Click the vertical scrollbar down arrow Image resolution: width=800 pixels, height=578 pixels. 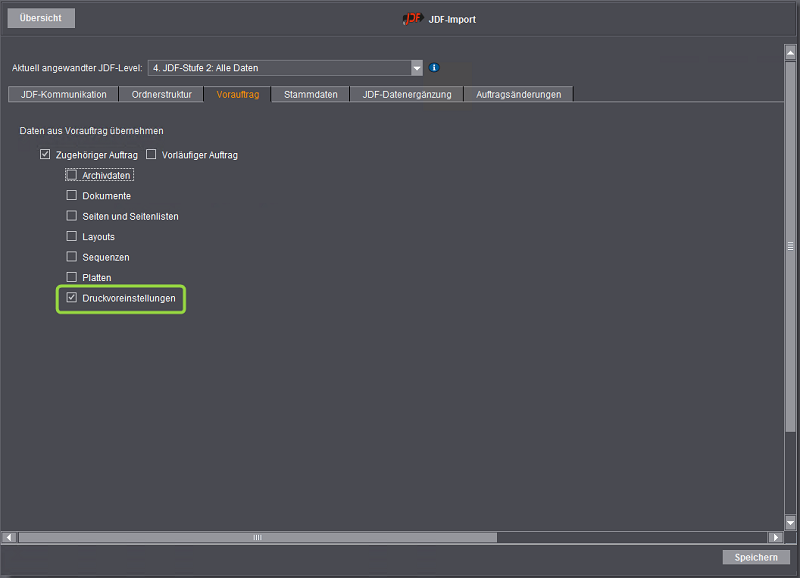[x=790, y=523]
